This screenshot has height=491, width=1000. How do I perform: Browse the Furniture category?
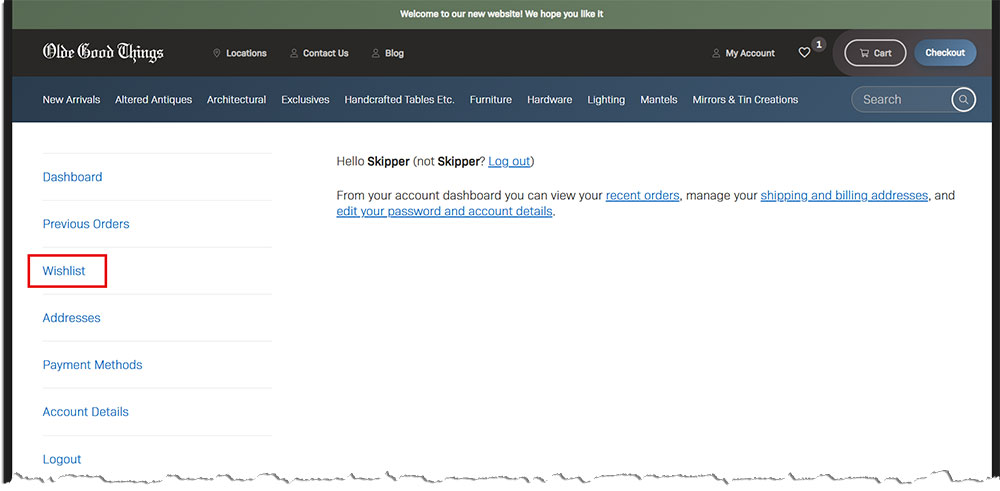[490, 99]
